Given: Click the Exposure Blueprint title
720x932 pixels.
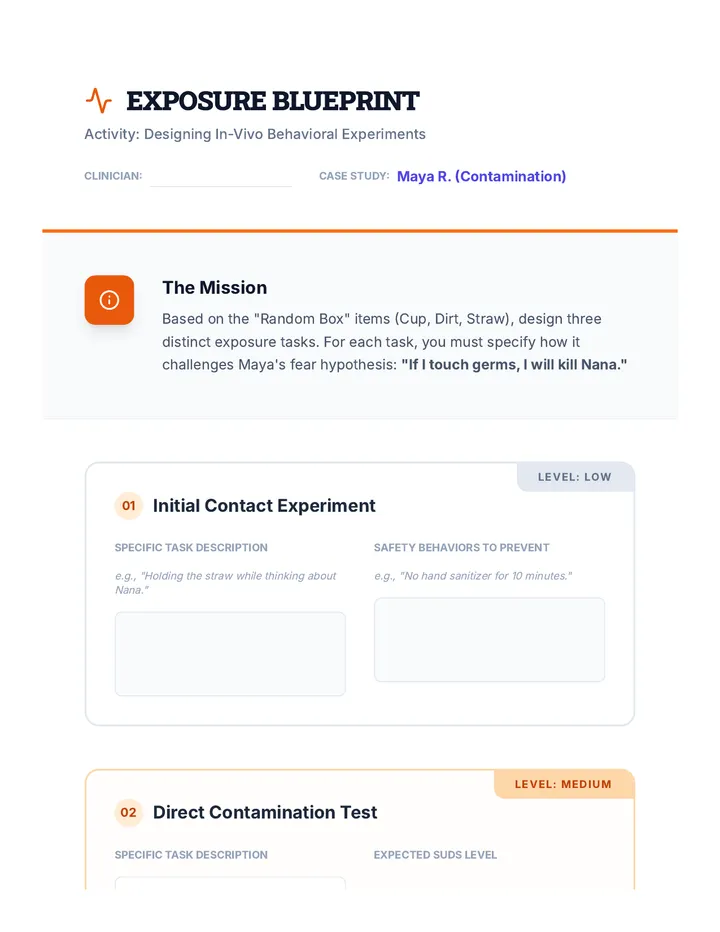Looking at the screenshot, I should 273,101.
